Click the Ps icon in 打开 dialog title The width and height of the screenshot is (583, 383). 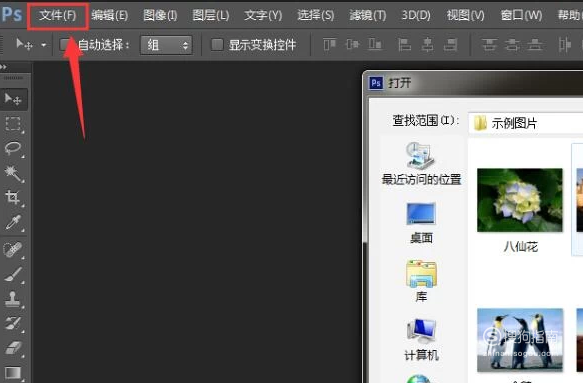376,83
